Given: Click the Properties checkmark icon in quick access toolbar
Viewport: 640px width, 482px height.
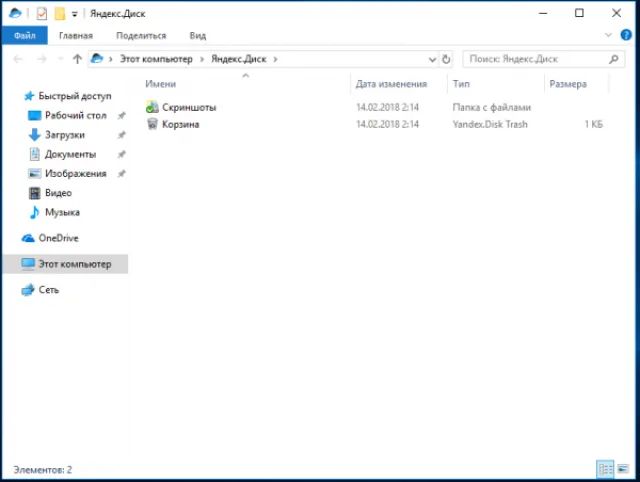Looking at the screenshot, I should click(x=42, y=13).
